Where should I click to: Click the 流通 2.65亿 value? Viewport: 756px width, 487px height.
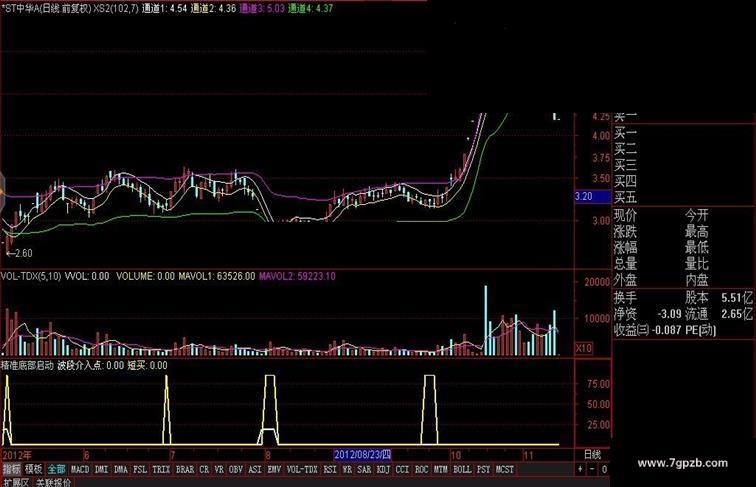719,314
